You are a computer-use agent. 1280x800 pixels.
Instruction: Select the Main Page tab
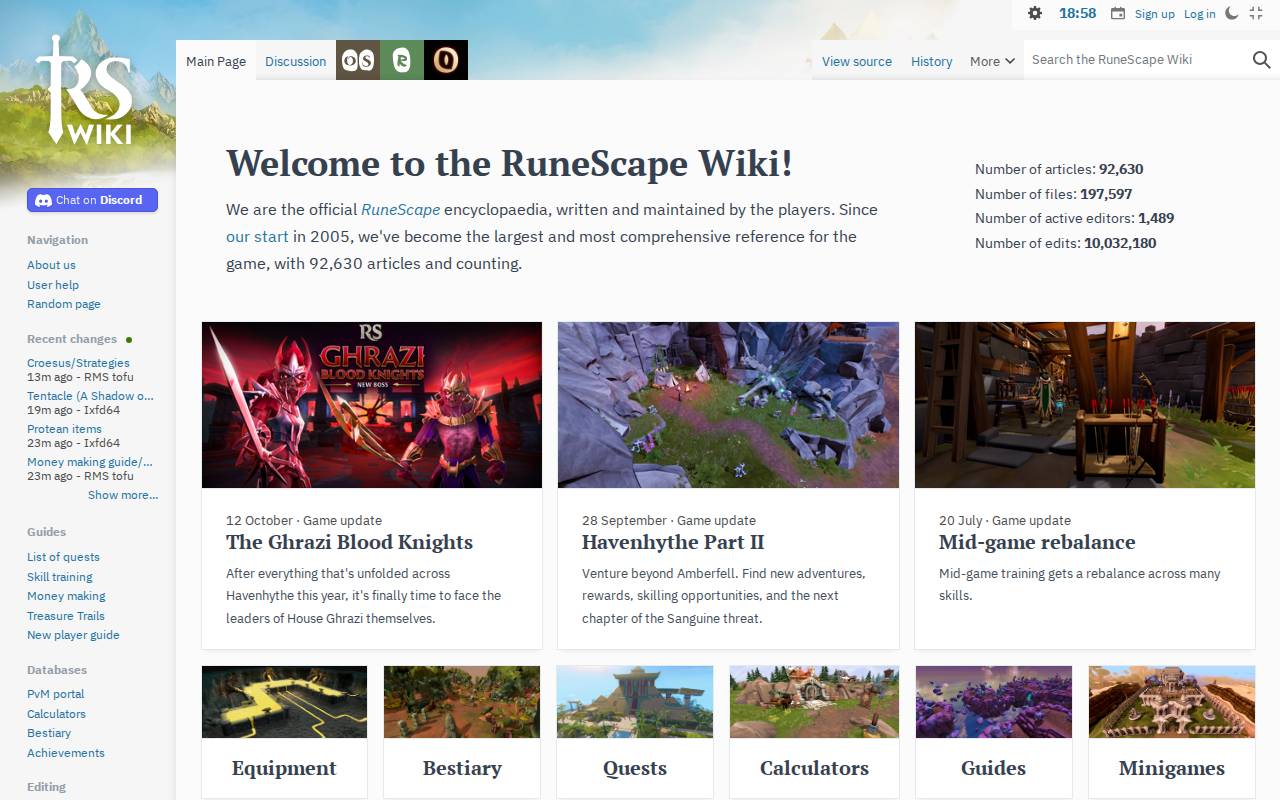click(216, 61)
